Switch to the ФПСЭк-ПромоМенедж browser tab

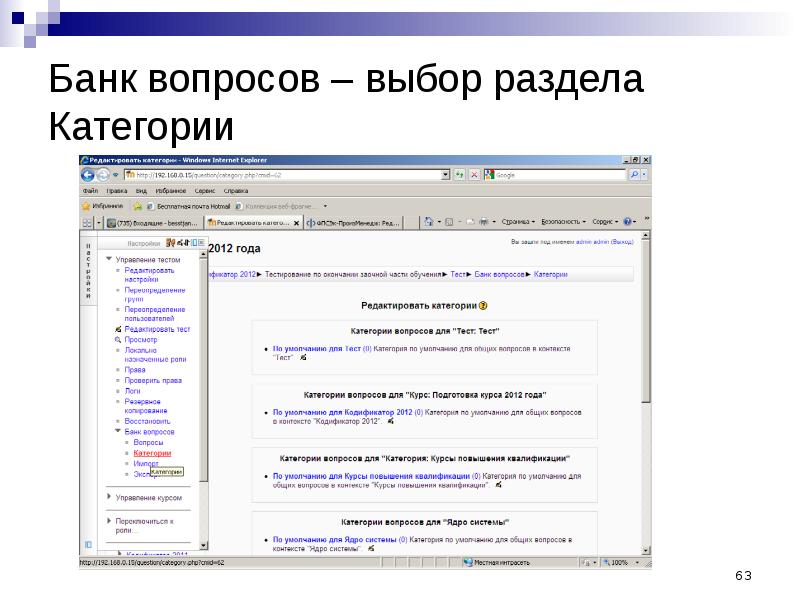point(355,222)
